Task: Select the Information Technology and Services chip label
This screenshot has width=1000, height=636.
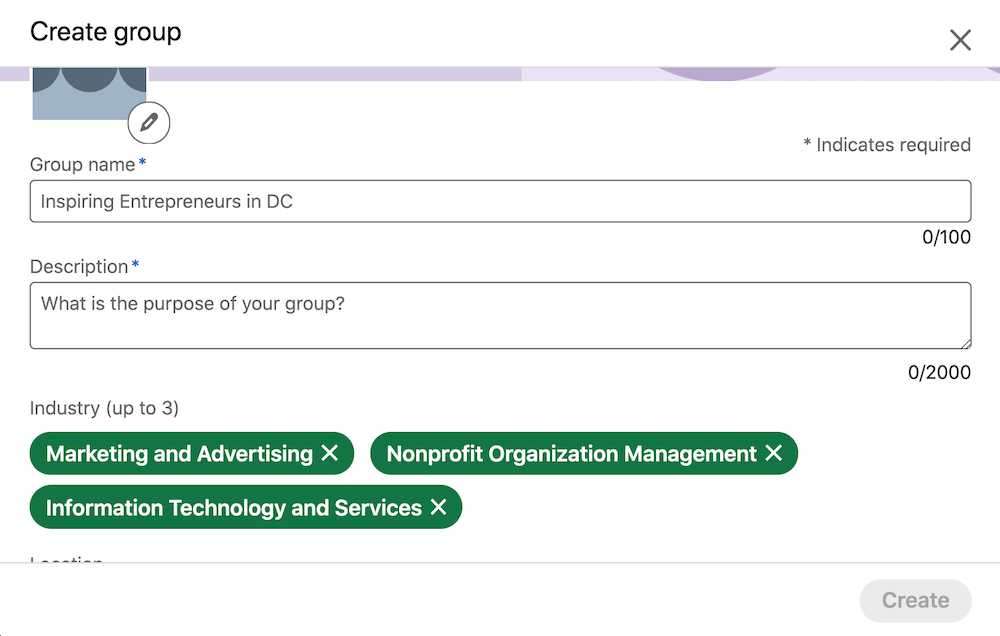Action: pos(233,508)
